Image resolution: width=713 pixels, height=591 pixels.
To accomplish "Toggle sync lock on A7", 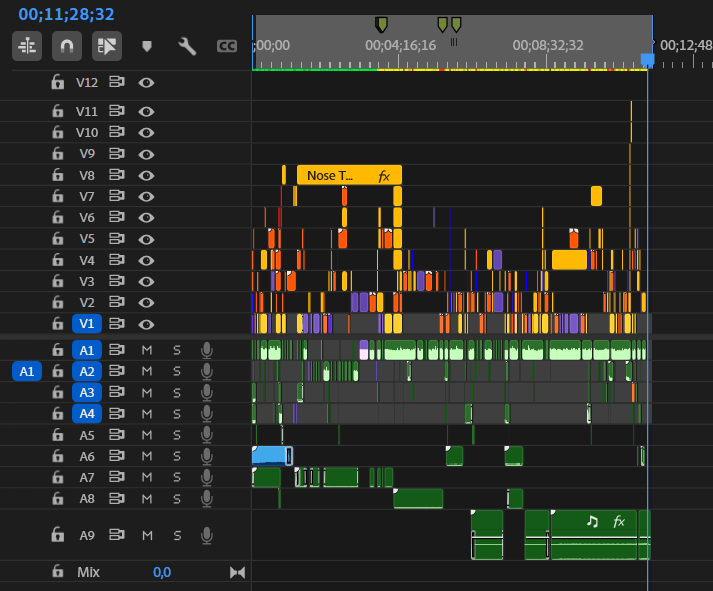I will (x=117, y=477).
